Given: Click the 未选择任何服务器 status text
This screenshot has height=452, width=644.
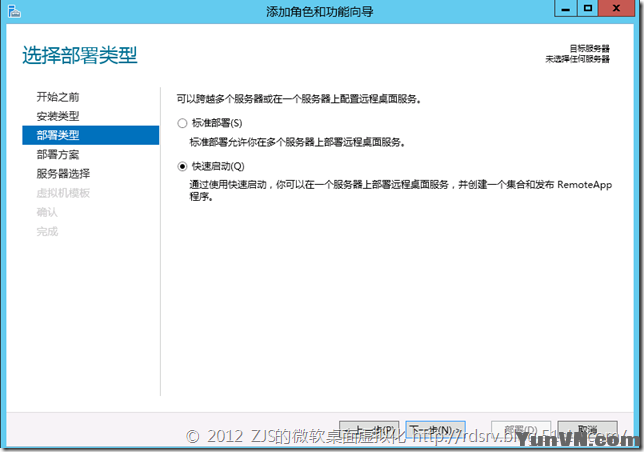Looking at the screenshot, I should (x=577, y=59).
